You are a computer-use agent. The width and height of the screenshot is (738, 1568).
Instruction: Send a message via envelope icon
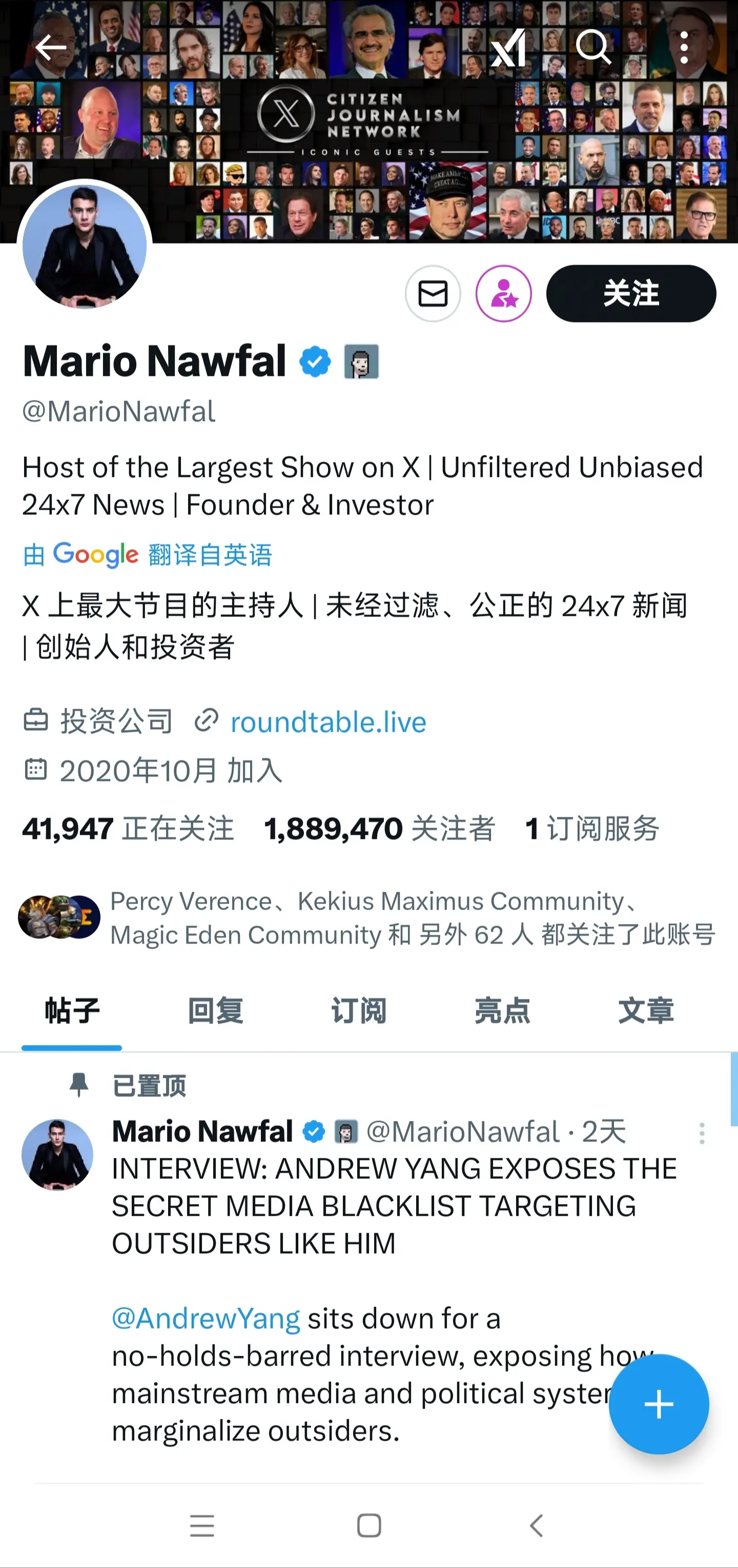[x=433, y=294]
